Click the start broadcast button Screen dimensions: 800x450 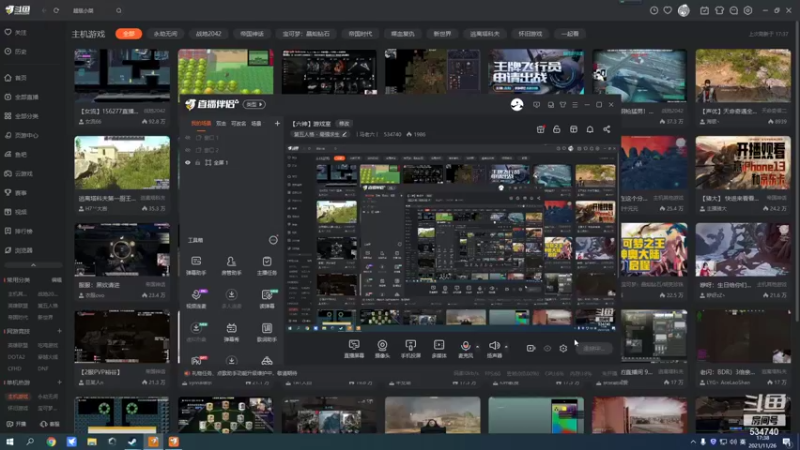594,348
